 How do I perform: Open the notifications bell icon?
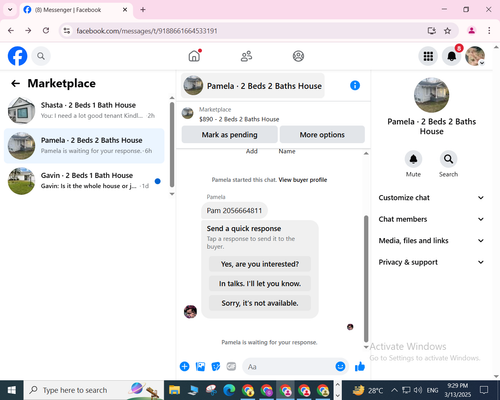point(452,56)
